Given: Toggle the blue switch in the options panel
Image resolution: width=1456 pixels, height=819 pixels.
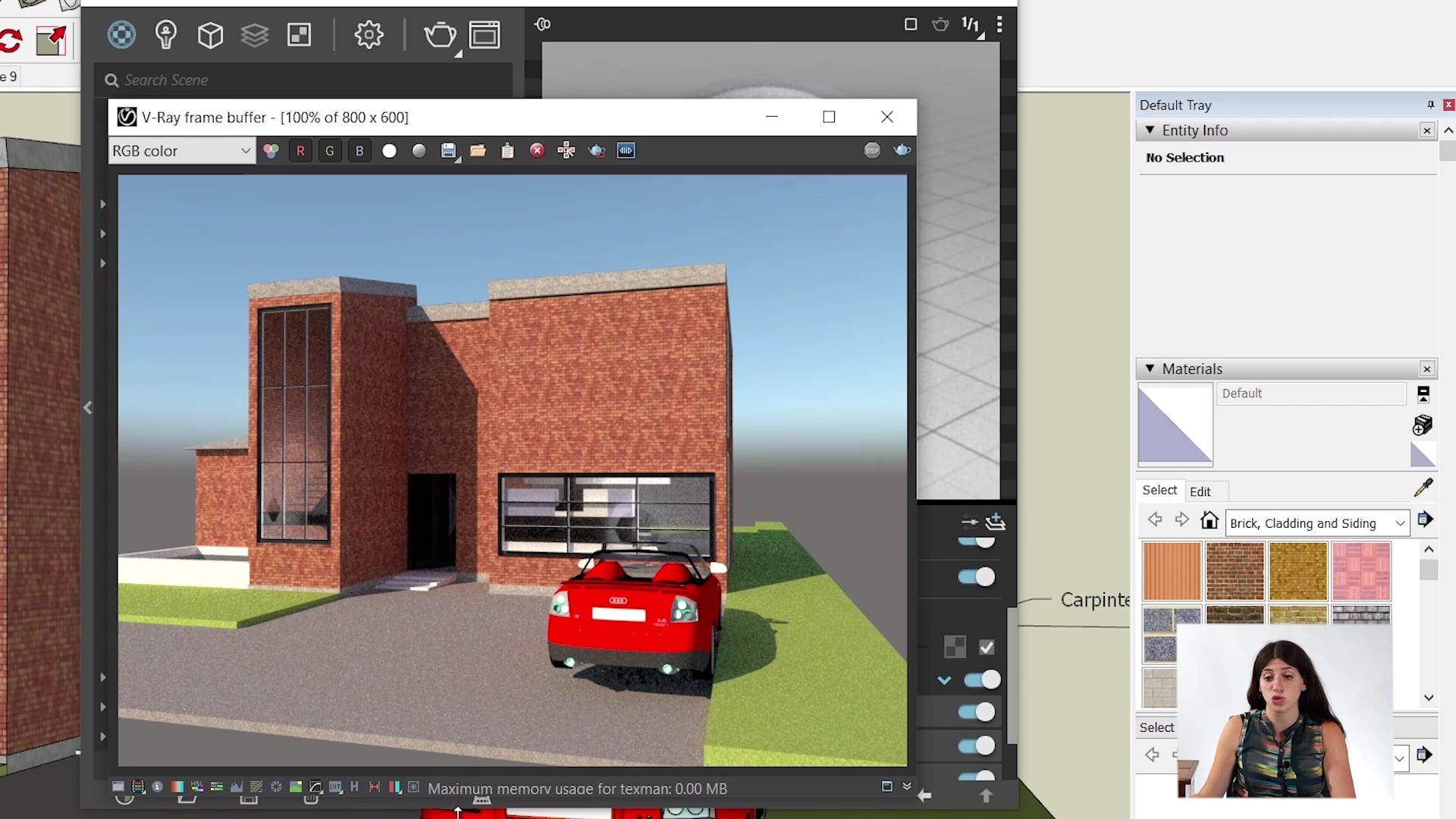Looking at the screenshot, I should 977,577.
